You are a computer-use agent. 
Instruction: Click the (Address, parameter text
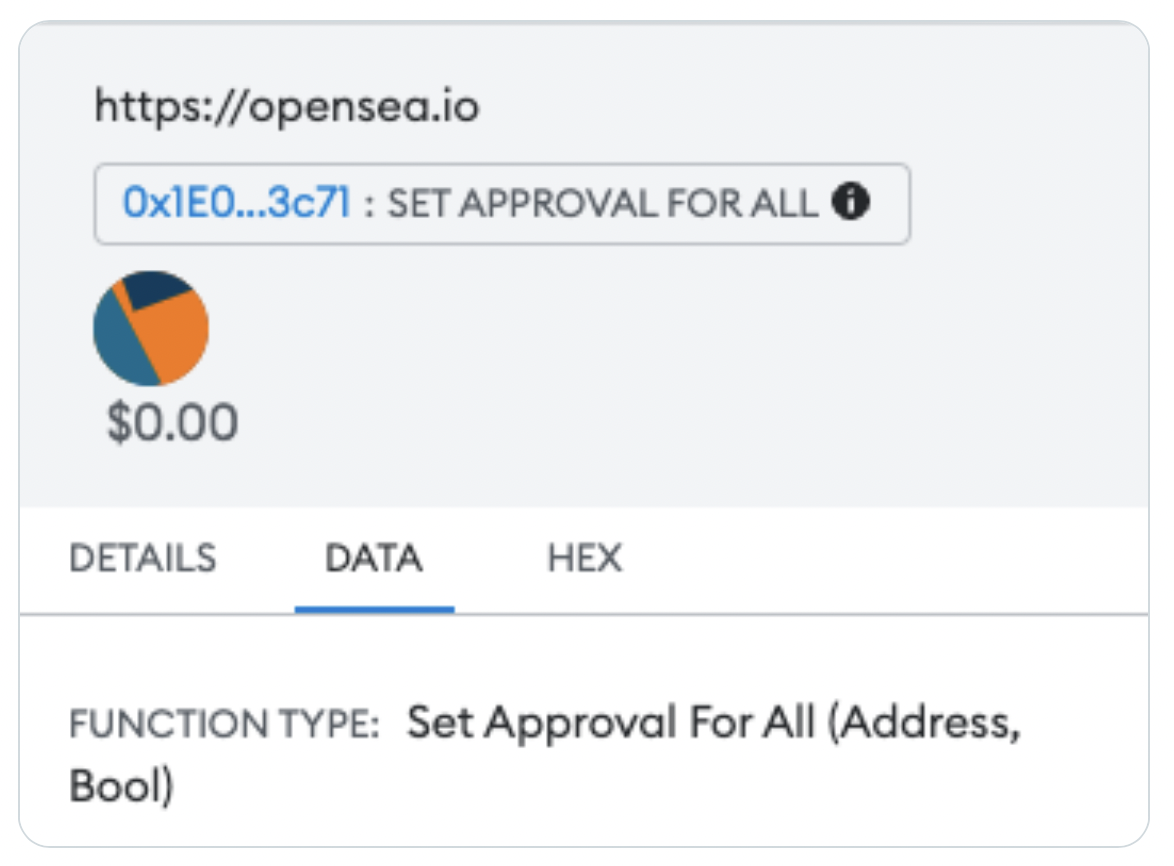(x=925, y=724)
